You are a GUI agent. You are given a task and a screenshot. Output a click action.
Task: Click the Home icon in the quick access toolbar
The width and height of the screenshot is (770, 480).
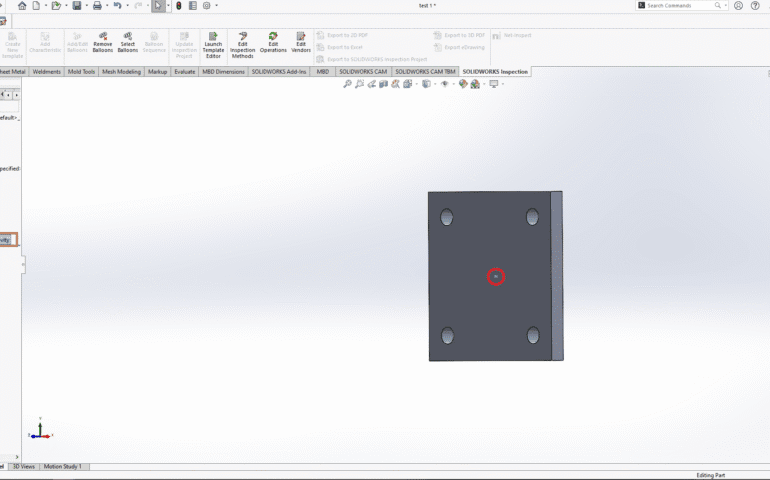point(22,5)
